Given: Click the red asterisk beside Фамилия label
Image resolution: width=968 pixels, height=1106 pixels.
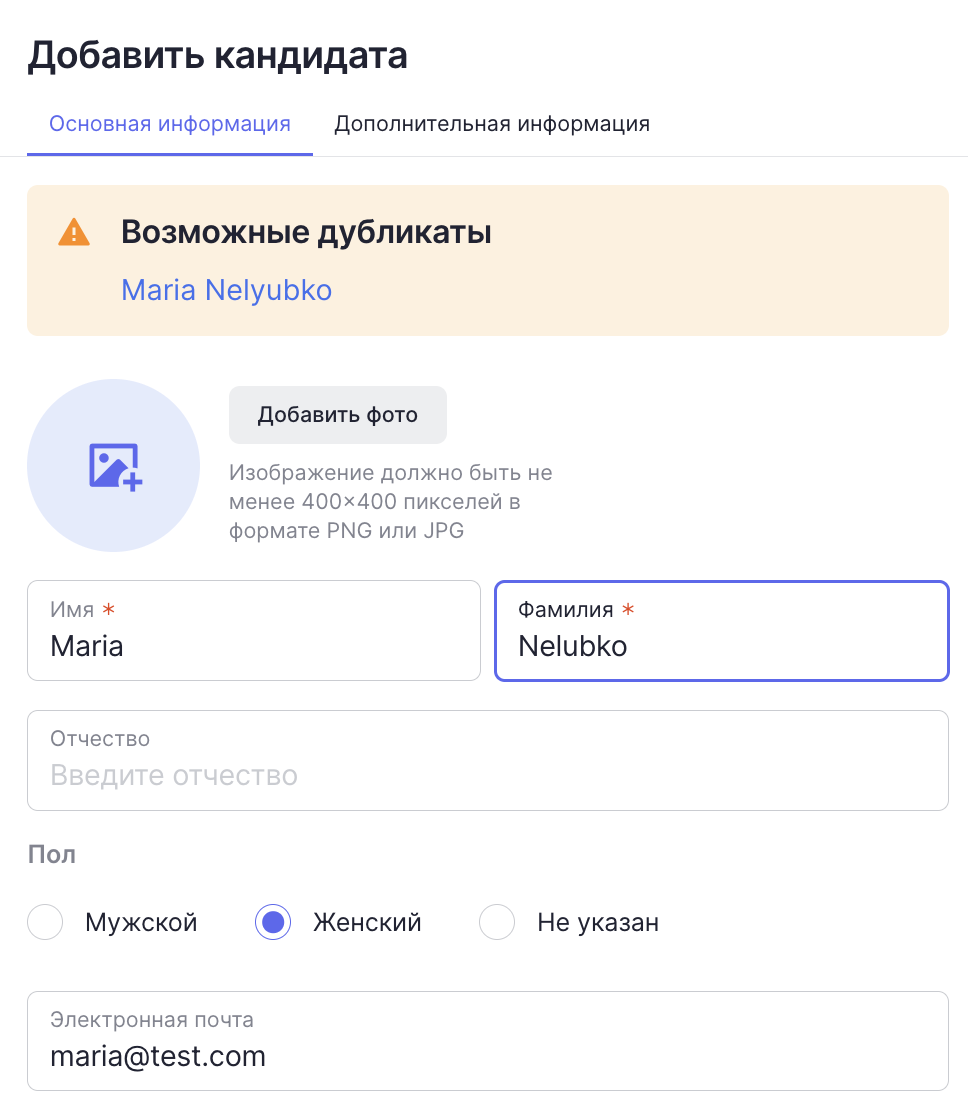Looking at the screenshot, I should click(628, 609).
